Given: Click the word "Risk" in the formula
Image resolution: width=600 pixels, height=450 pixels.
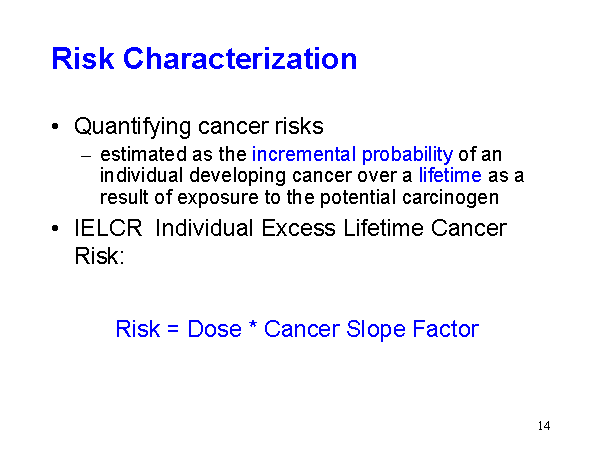Looking at the screenshot, I should click(x=138, y=329).
